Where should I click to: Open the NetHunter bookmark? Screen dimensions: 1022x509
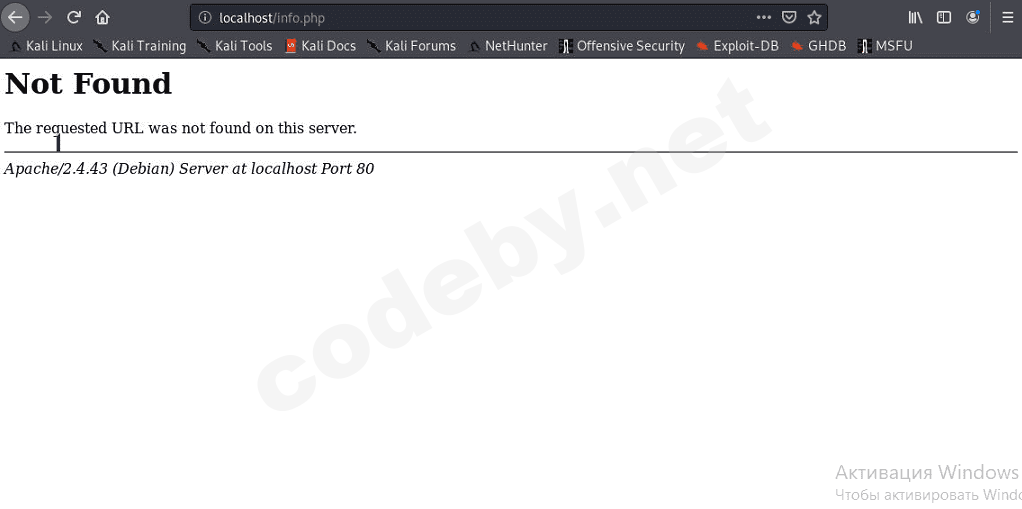tap(508, 46)
